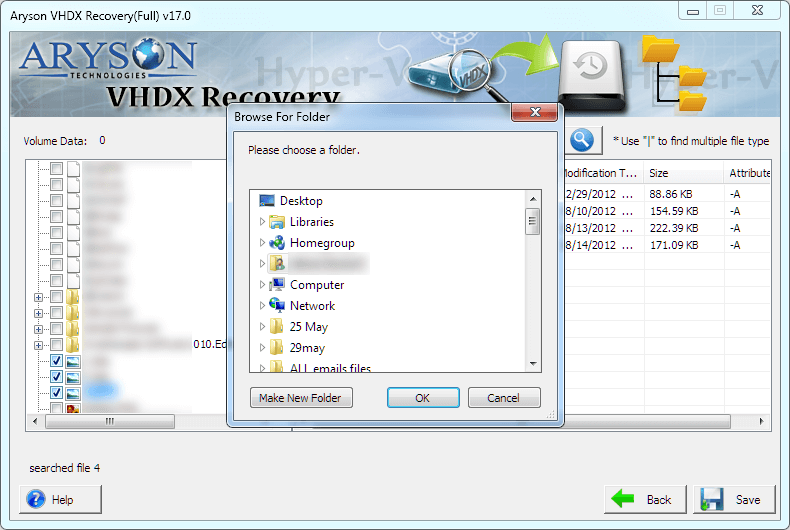Select the Homegroup icon
This screenshot has width=790, height=530.
click(277, 243)
